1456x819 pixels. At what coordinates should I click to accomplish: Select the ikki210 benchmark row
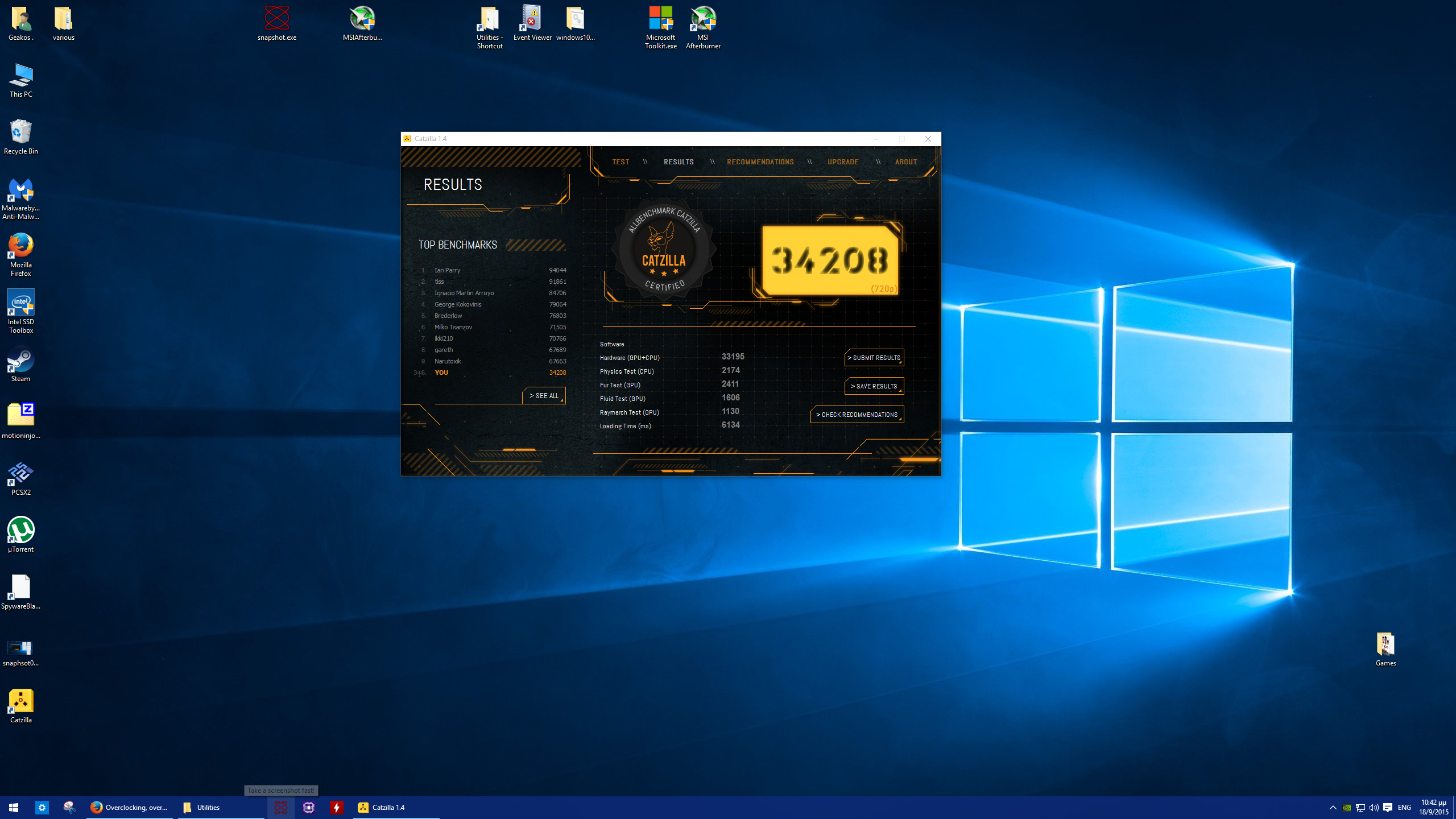click(493, 338)
